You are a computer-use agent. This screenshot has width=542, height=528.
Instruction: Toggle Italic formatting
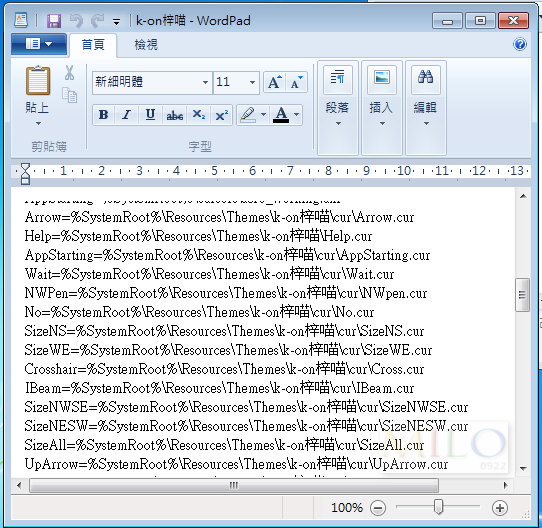tap(126, 114)
